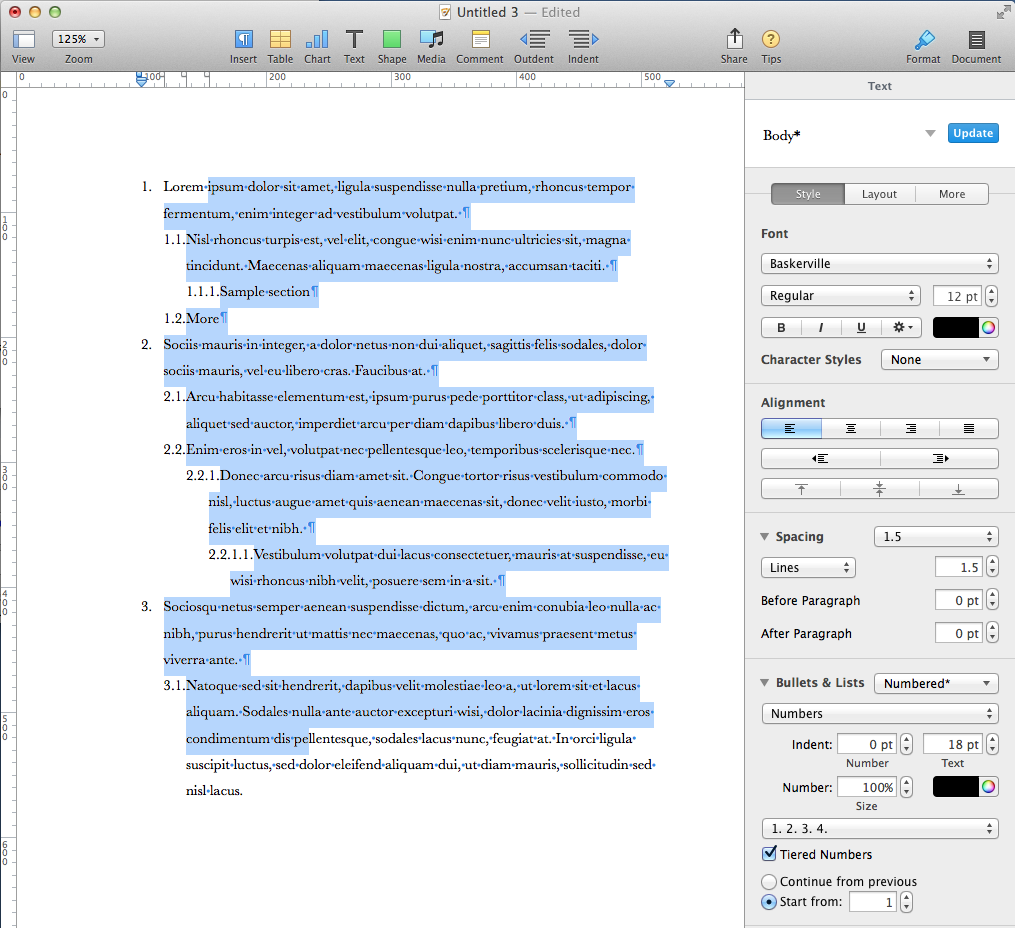Viewport: 1015px width, 928px height.
Task: Select Continue from previous radio button
Action: [769, 882]
